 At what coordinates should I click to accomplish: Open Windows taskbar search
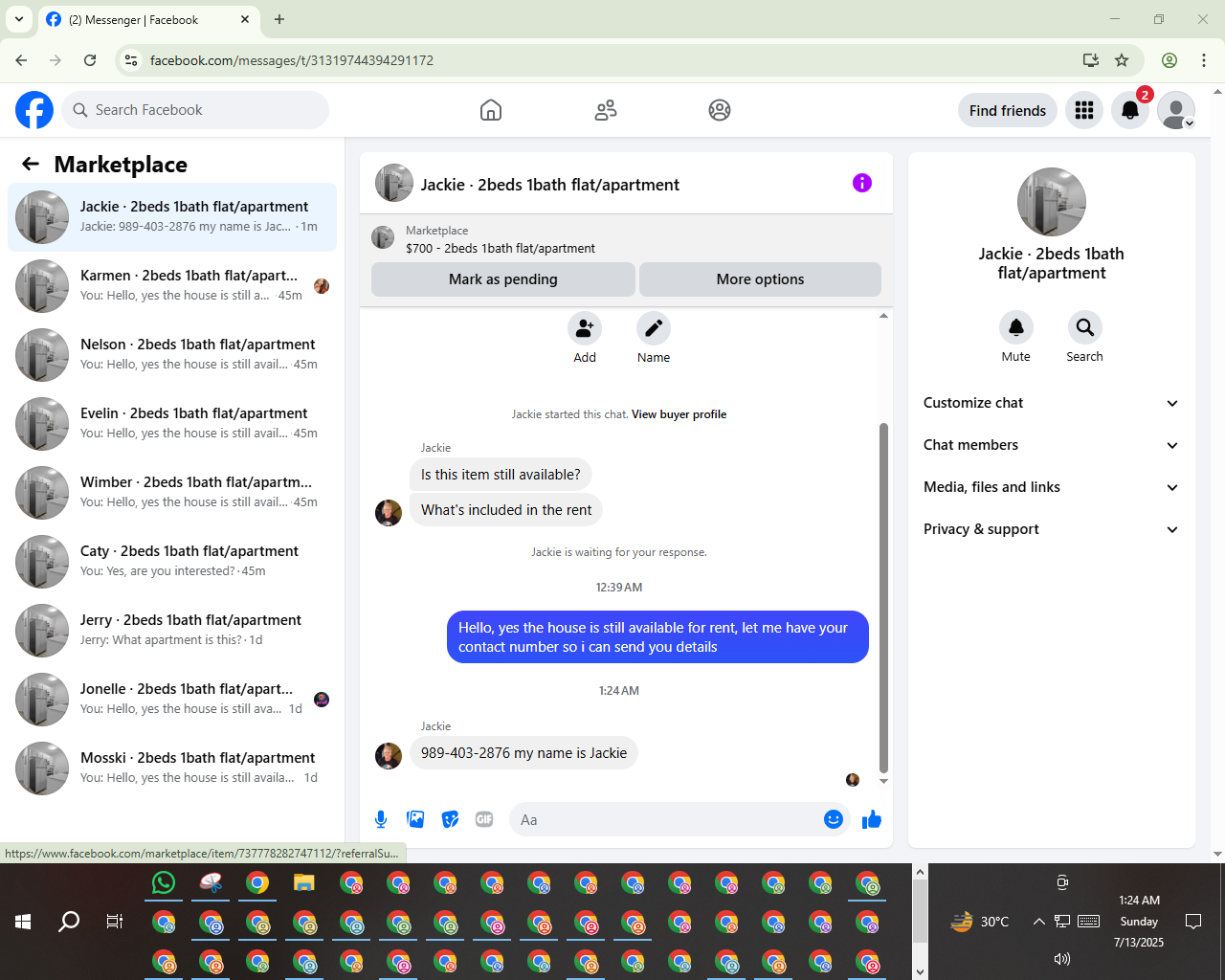point(69,922)
